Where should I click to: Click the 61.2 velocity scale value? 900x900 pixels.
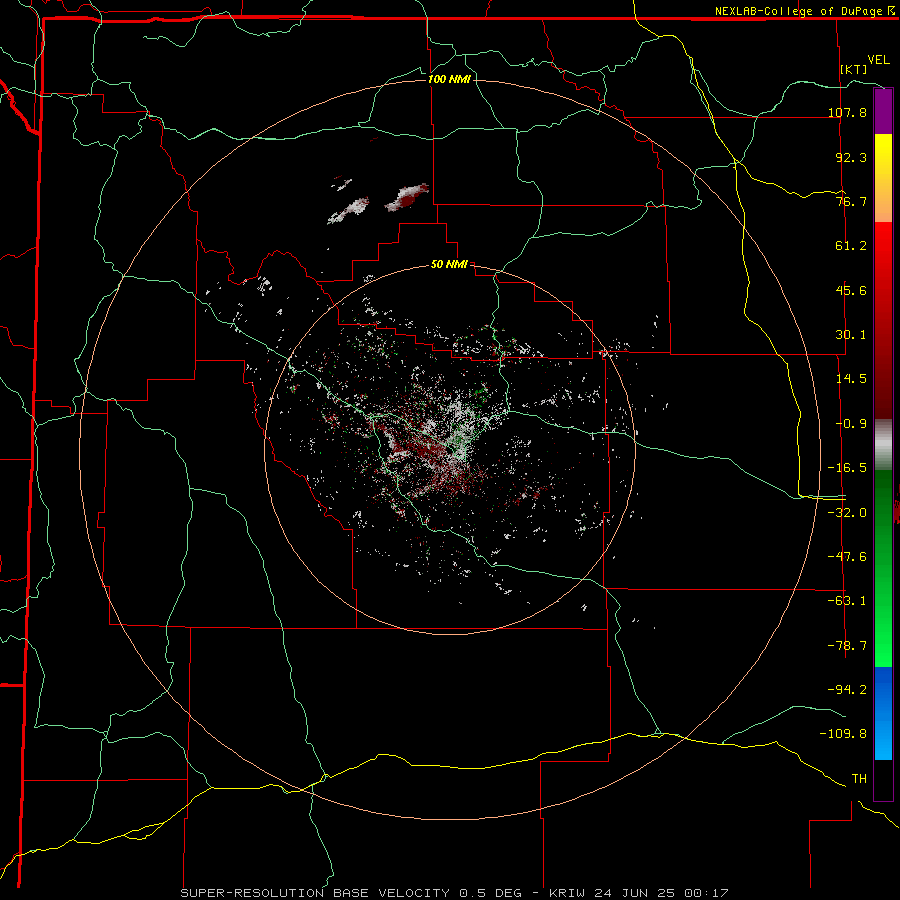(x=851, y=246)
